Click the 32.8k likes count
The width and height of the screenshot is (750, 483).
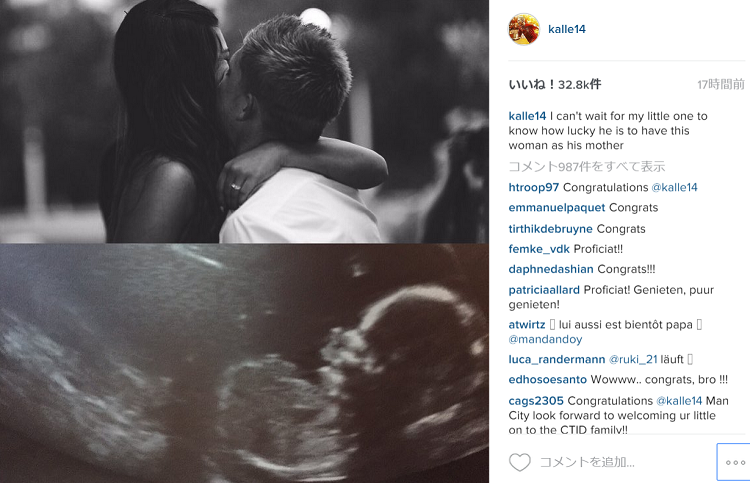555,85
